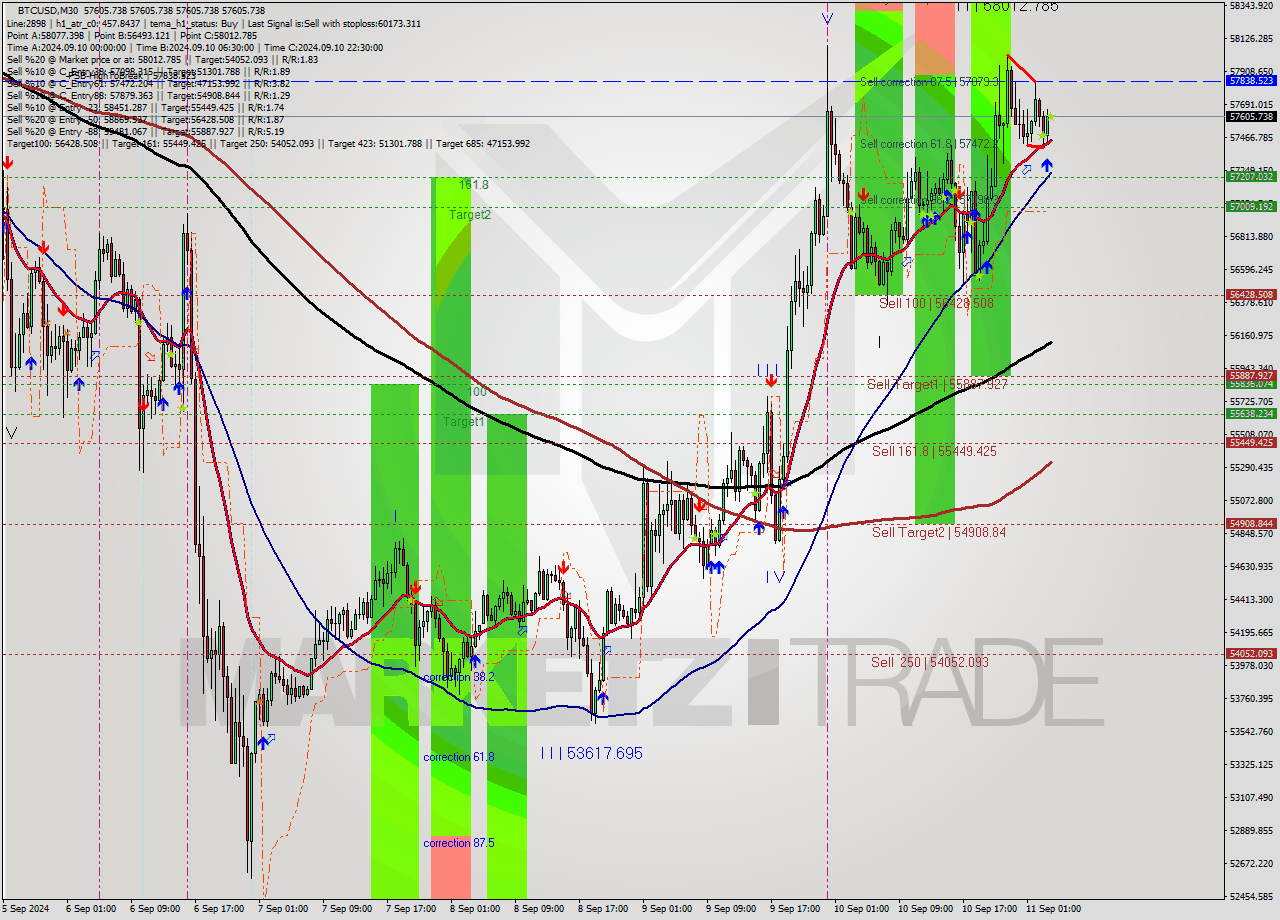
Task: Click the 52672.220 price axis value
Action: coord(1252,863)
